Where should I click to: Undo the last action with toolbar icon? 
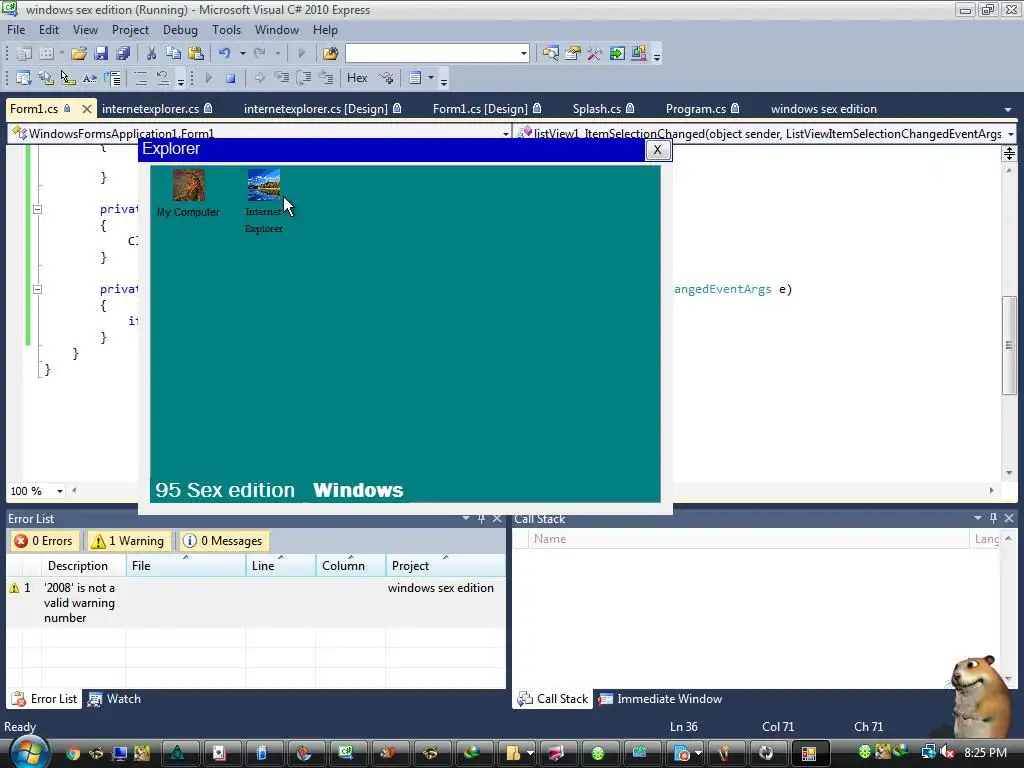pos(225,54)
